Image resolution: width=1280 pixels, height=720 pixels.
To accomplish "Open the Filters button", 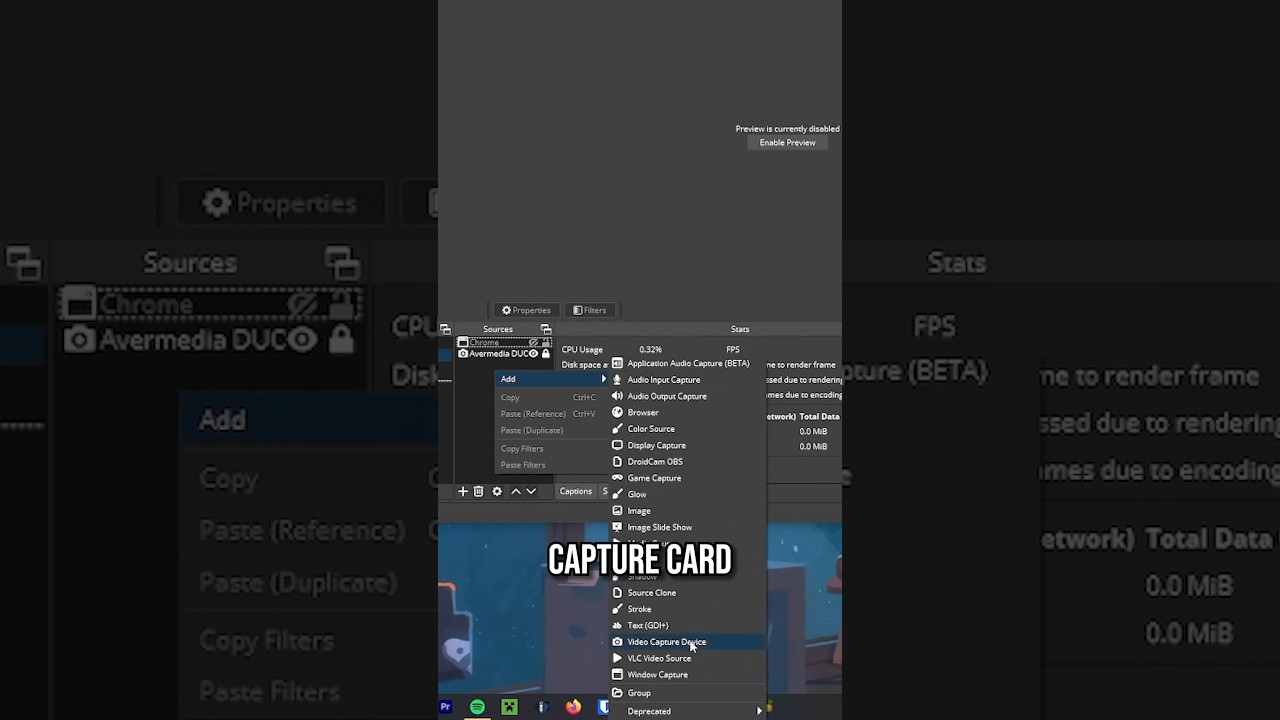I will point(589,310).
